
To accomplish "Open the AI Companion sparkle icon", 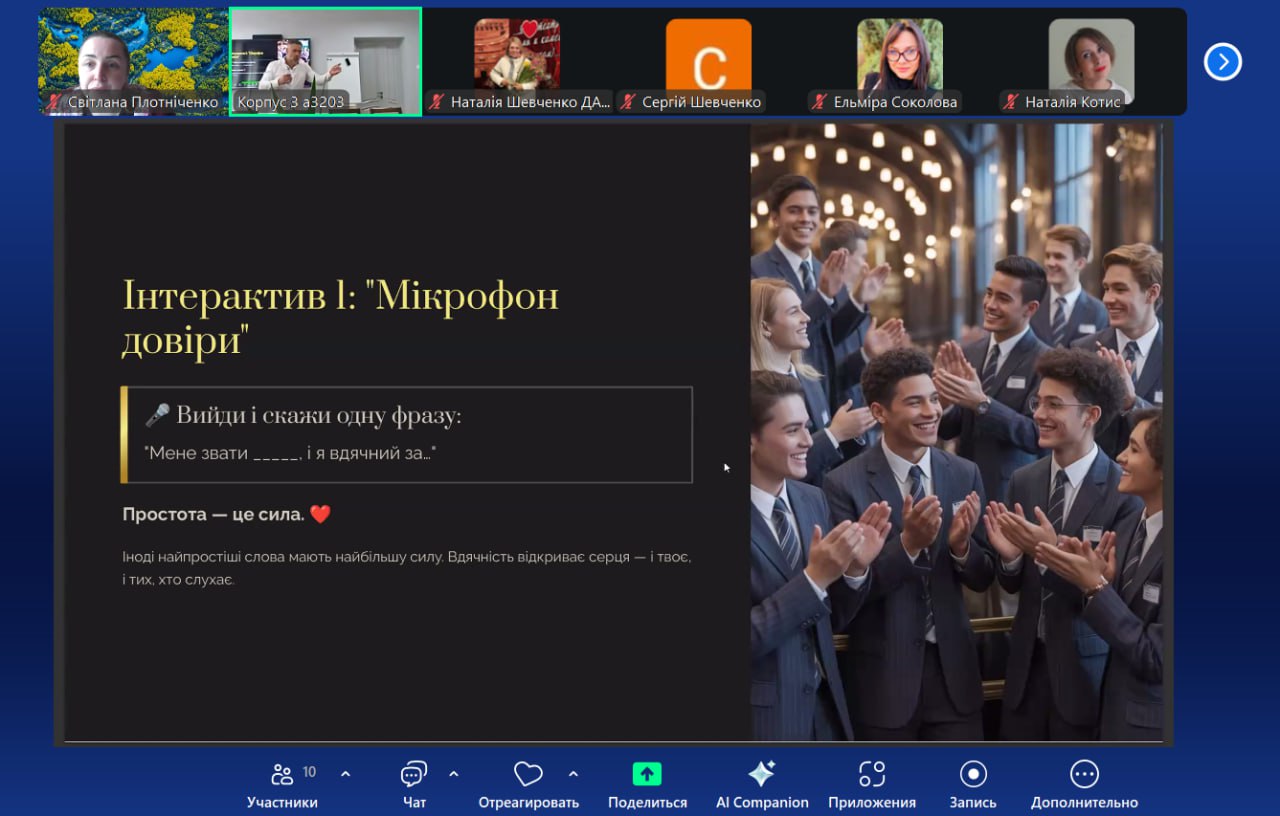I will coord(761,775).
